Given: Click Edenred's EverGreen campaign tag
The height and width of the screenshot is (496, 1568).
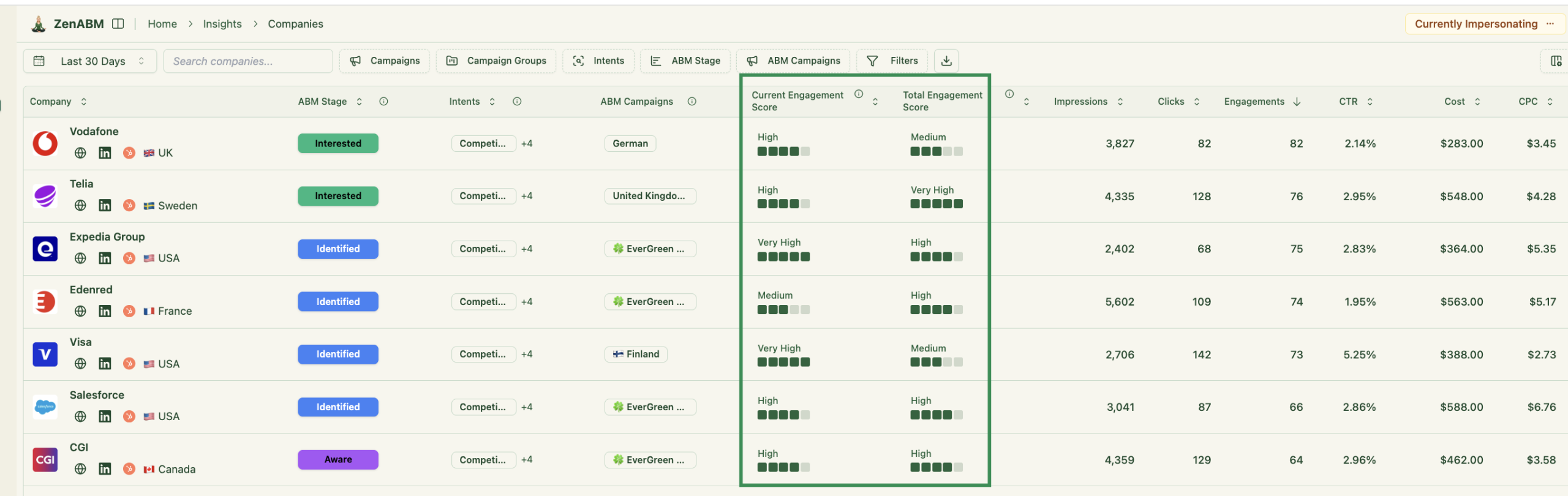Looking at the screenshot, I should point(650,301).
